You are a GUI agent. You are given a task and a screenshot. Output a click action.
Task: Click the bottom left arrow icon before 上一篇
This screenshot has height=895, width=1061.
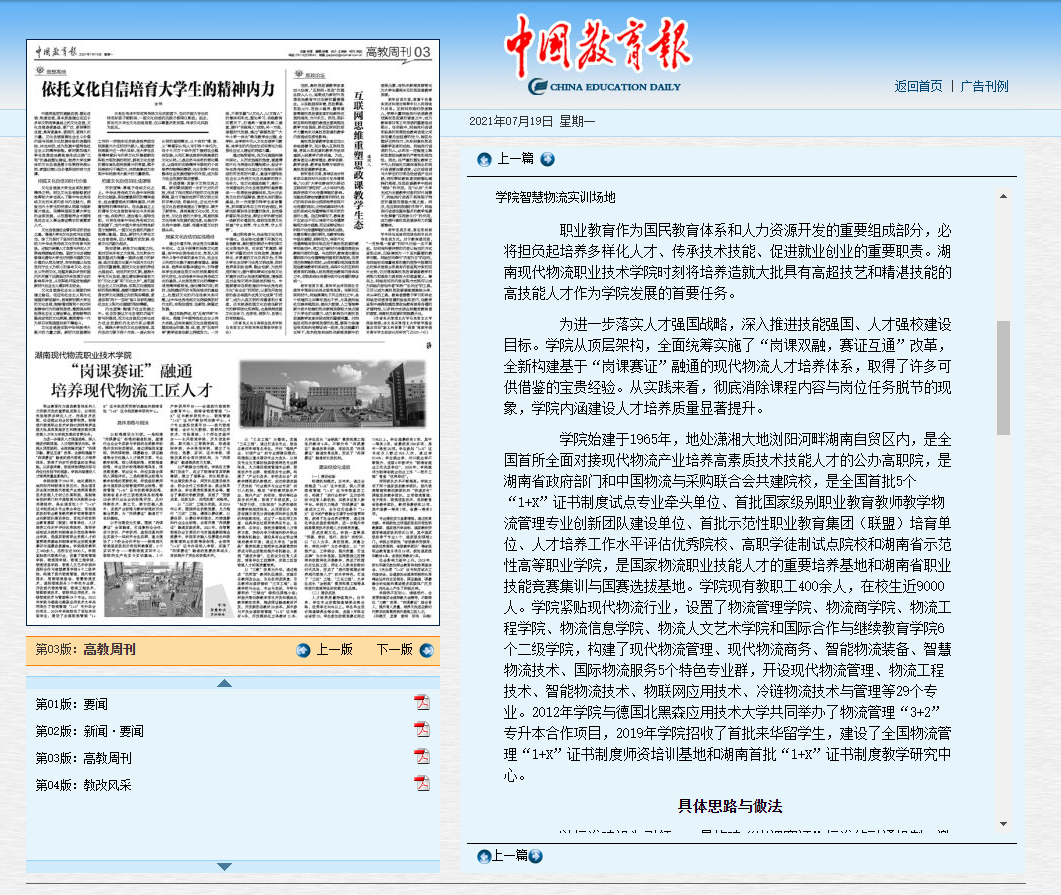point(484,856)
